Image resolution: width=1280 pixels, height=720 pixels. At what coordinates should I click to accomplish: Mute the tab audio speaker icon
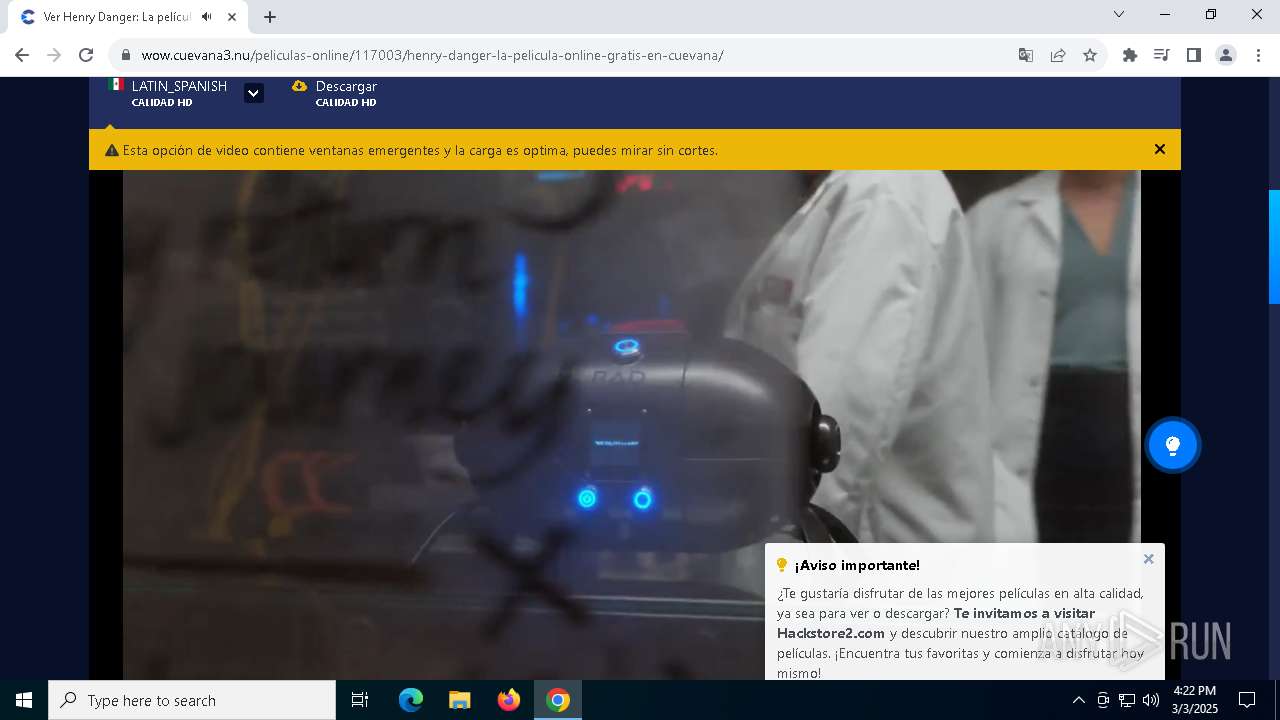(x=206, y=17)
